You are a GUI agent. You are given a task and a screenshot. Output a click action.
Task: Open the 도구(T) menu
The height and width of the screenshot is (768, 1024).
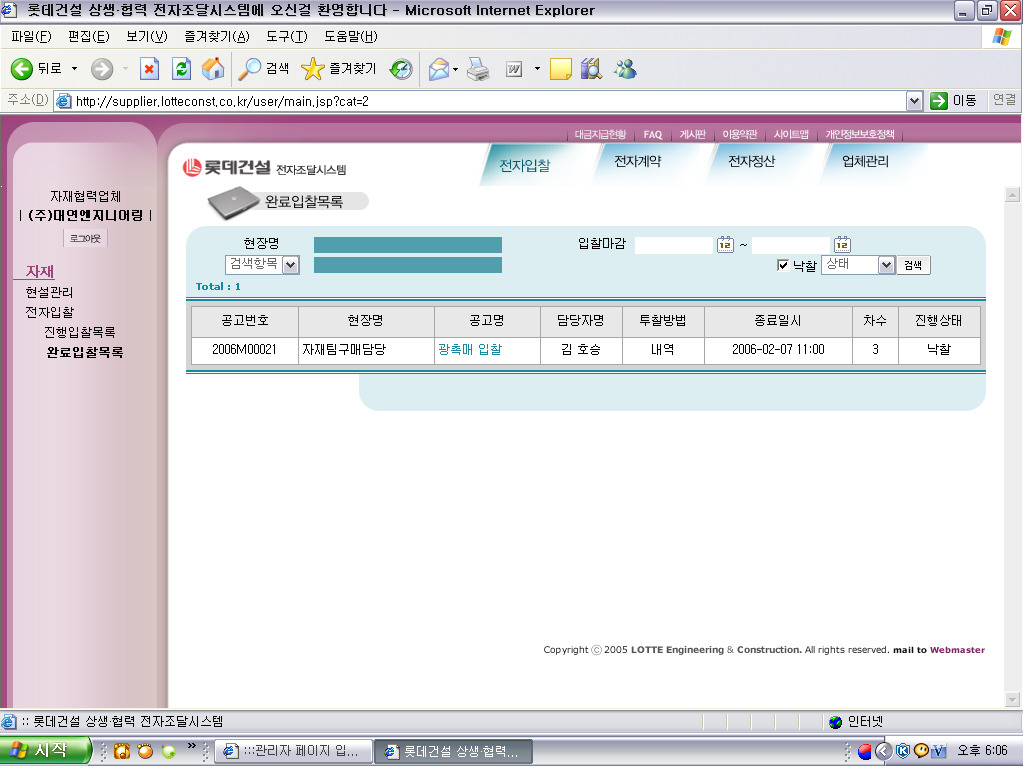pyautogui.click(x=287, y=37)
